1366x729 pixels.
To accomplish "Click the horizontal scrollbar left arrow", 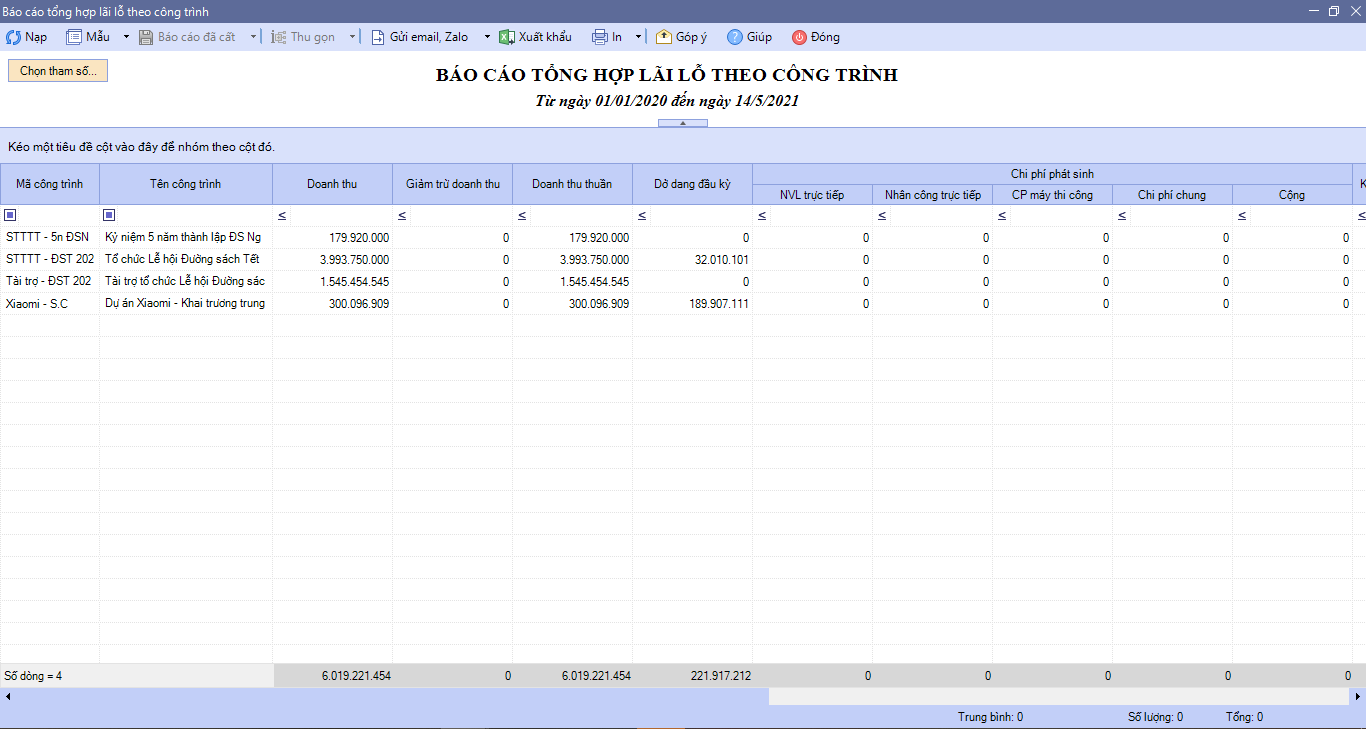I will 8,696.
